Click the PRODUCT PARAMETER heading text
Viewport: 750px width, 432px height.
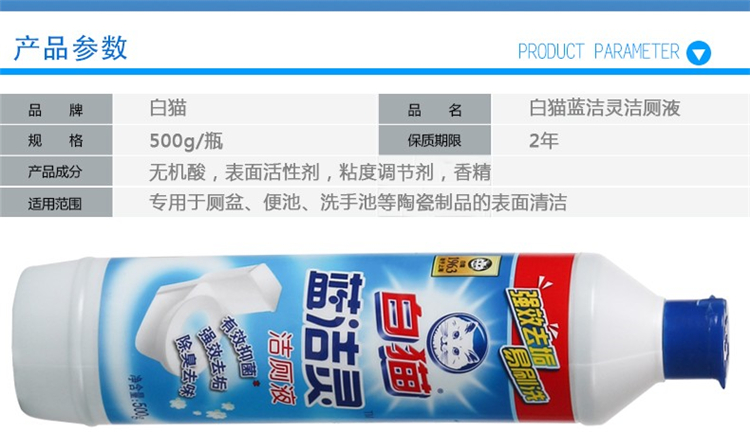tap(598, 52)
